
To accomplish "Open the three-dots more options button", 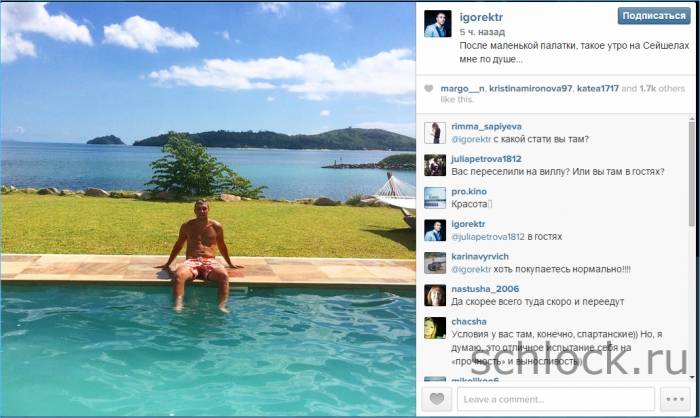I will tap(675, 399).
